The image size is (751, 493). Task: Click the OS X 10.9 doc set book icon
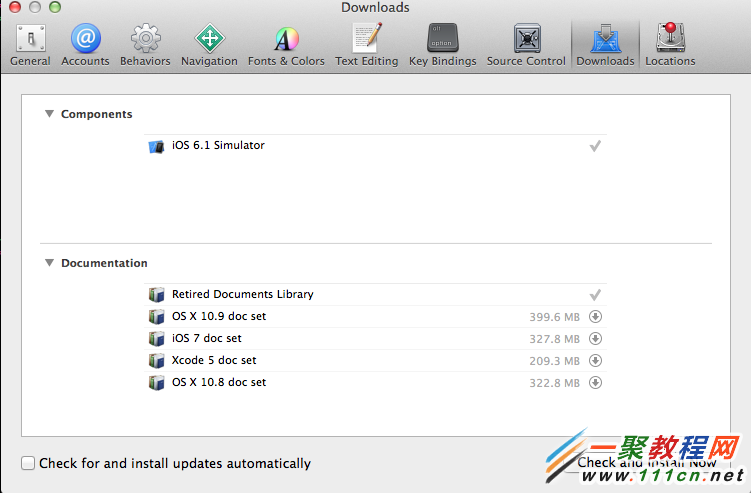click(156, 317)
